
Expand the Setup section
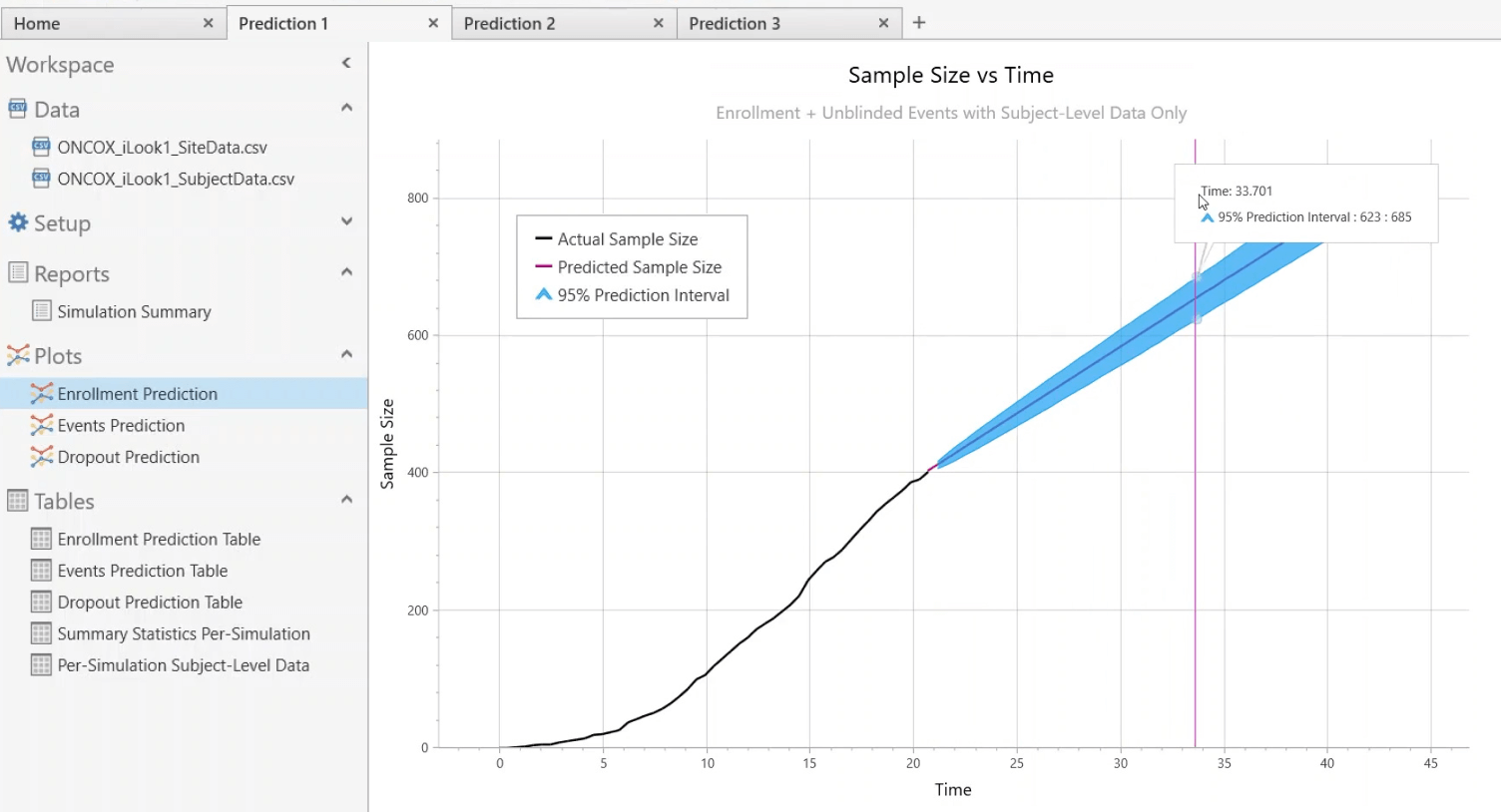(x=346, y=221)
